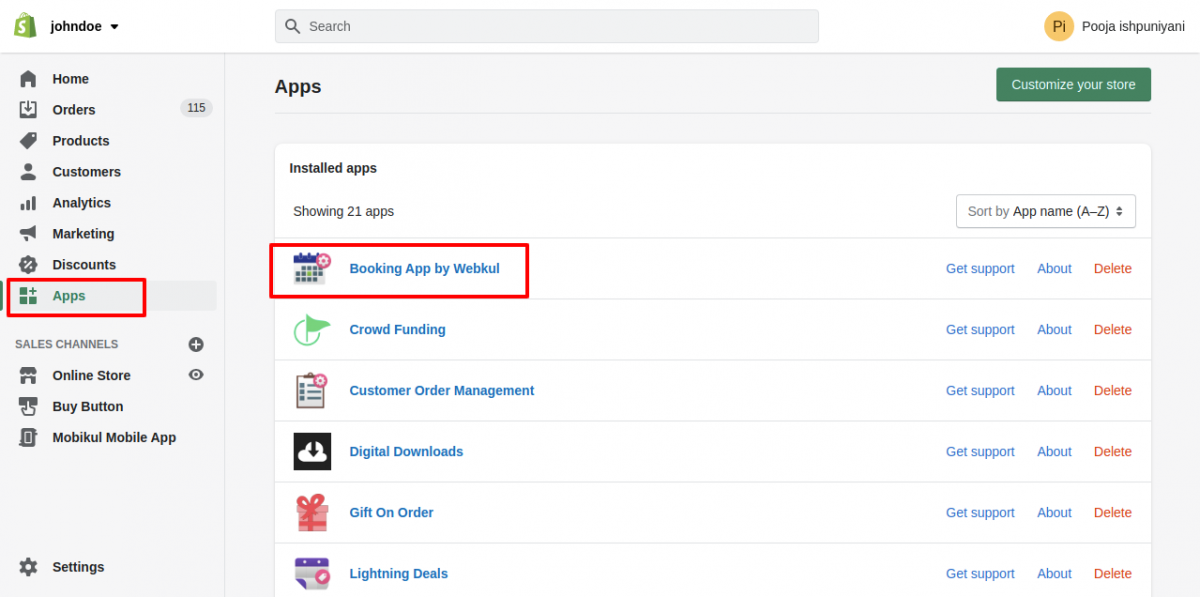Click the Pi avatar for Pooja ishpuniyani
1200x597 pixels.
tap(1058, 26)
